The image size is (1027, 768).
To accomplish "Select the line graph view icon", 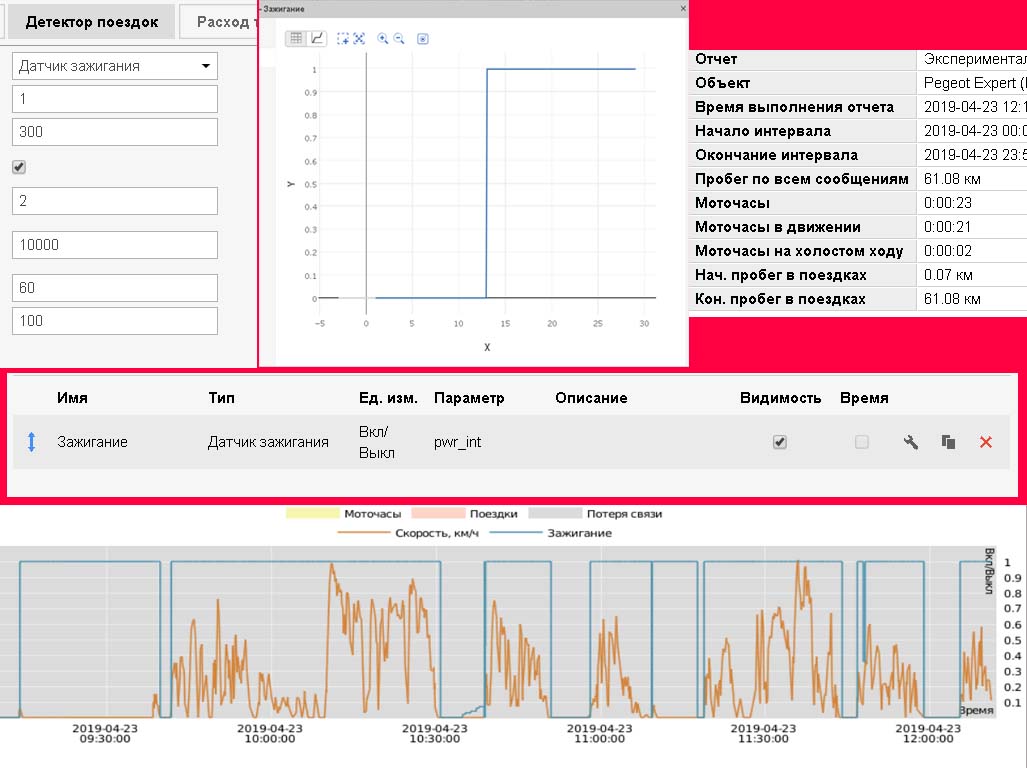I will tap(317, 38).
